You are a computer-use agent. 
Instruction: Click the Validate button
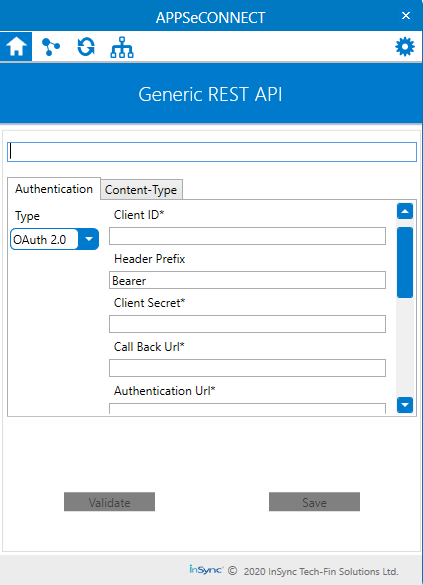point(109,502)
